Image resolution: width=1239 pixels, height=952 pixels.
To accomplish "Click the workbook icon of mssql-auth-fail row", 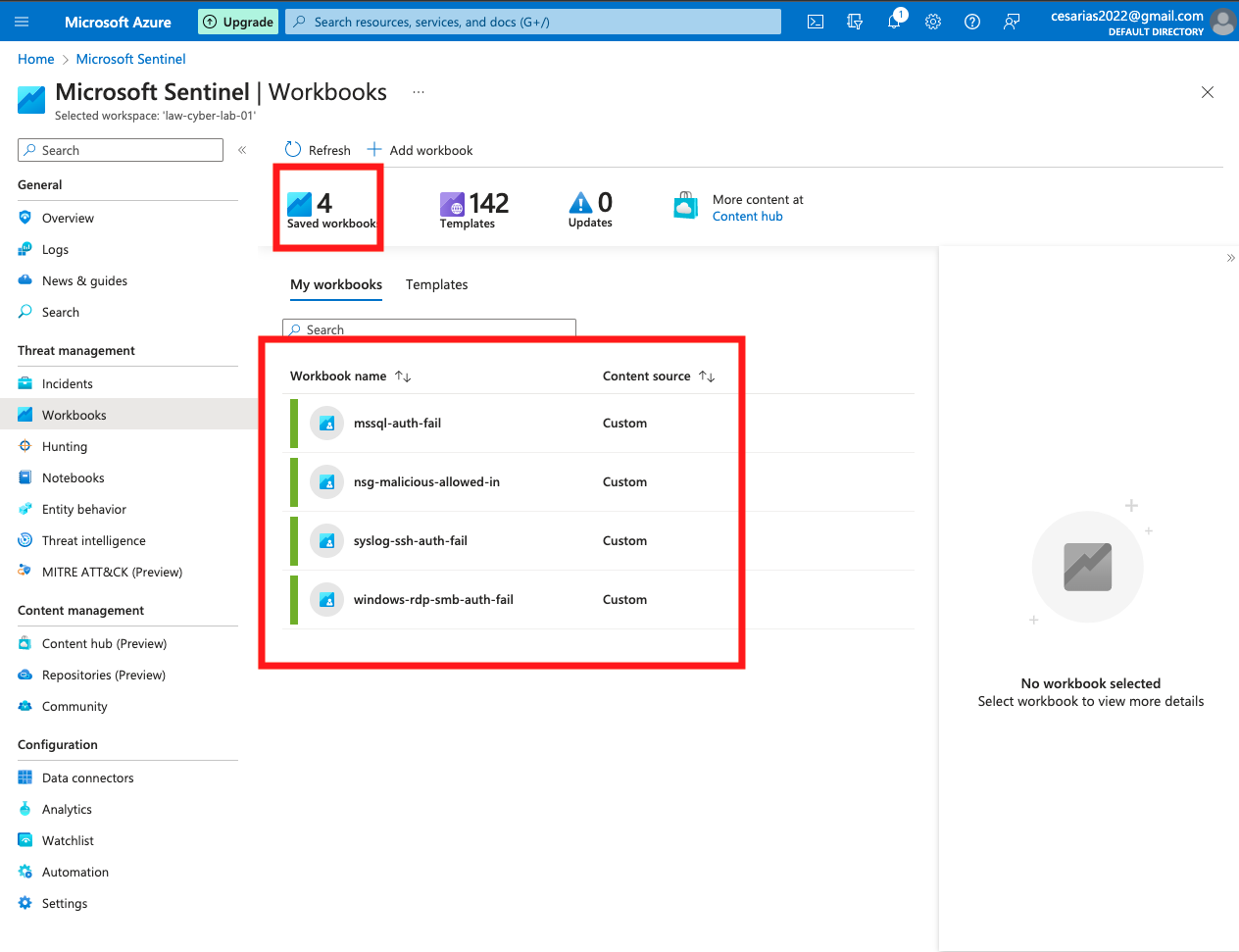I will pyautogui.click(x=327, y=424).
